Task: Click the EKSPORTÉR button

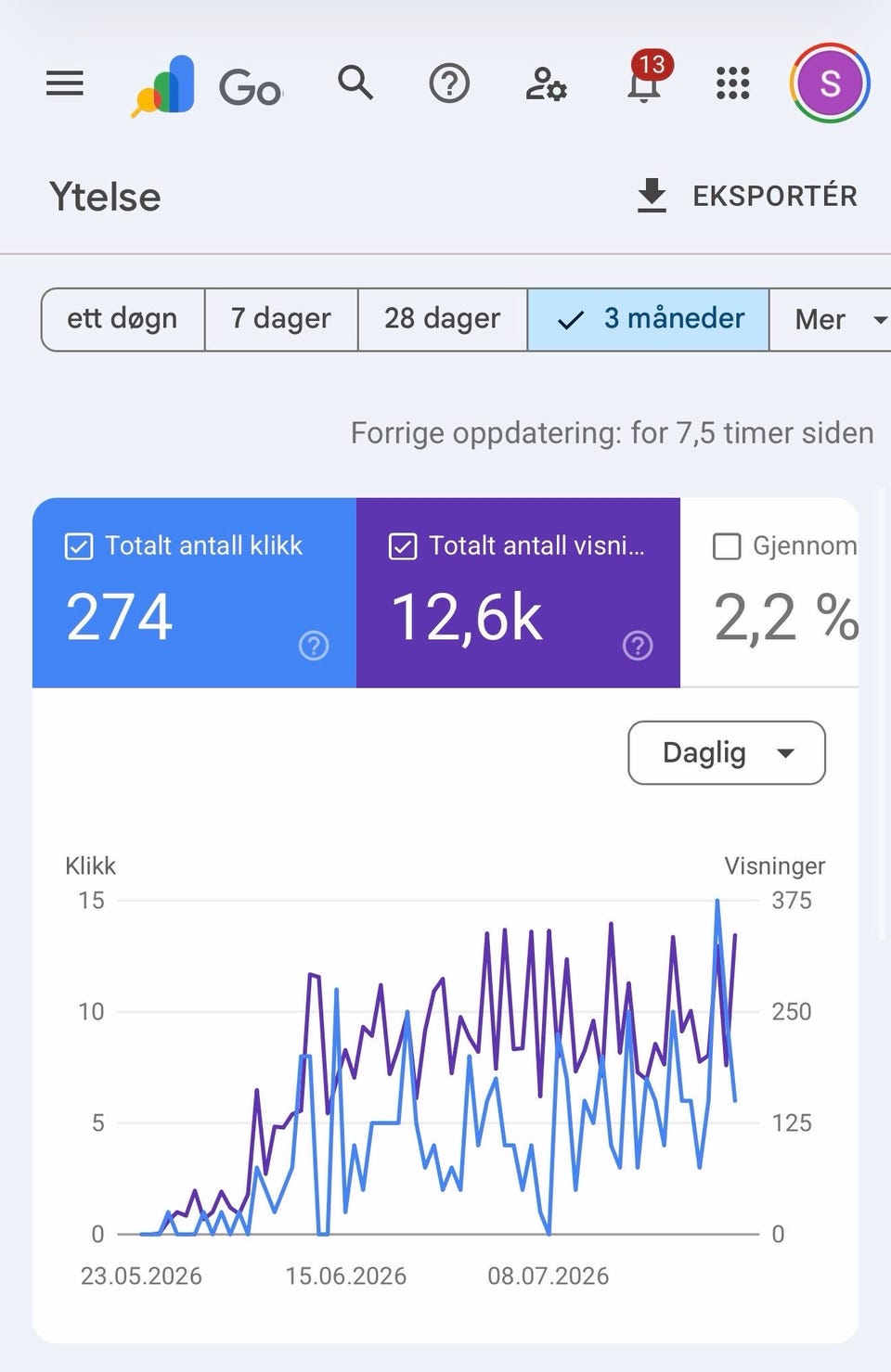Action: click(746, 196)
